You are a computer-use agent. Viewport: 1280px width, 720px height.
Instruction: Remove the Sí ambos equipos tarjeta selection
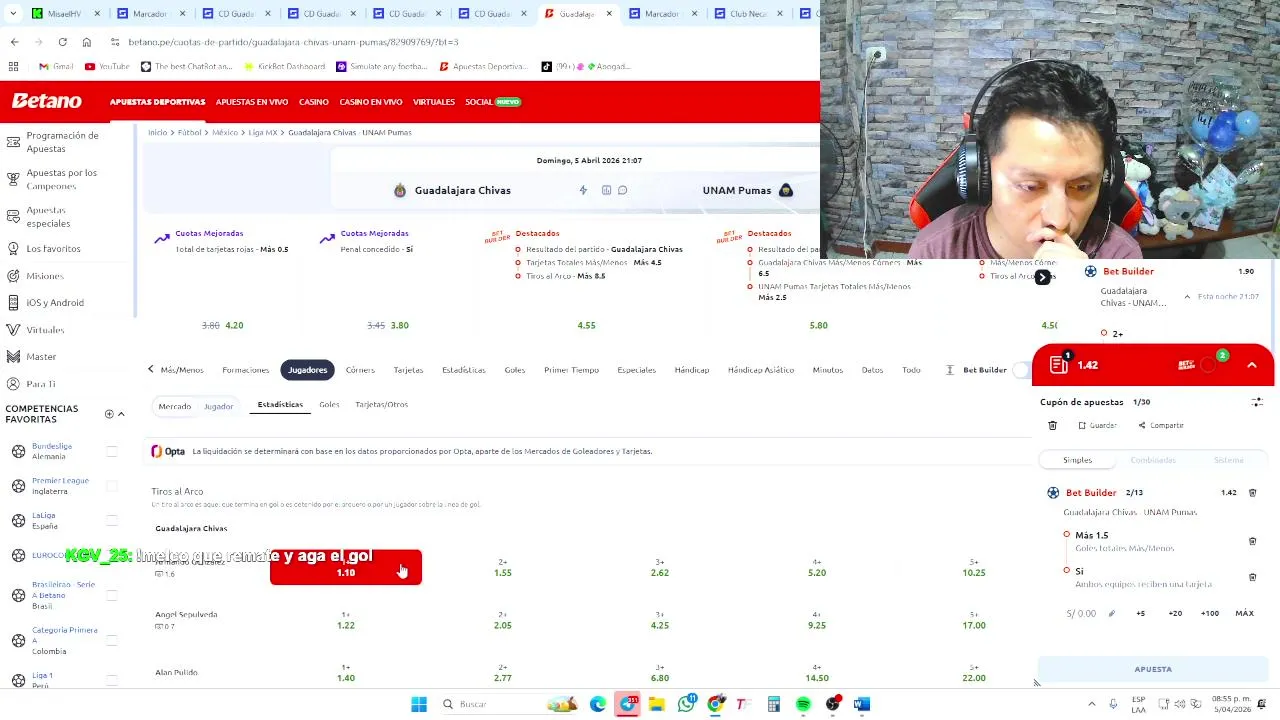point(1252,577)
